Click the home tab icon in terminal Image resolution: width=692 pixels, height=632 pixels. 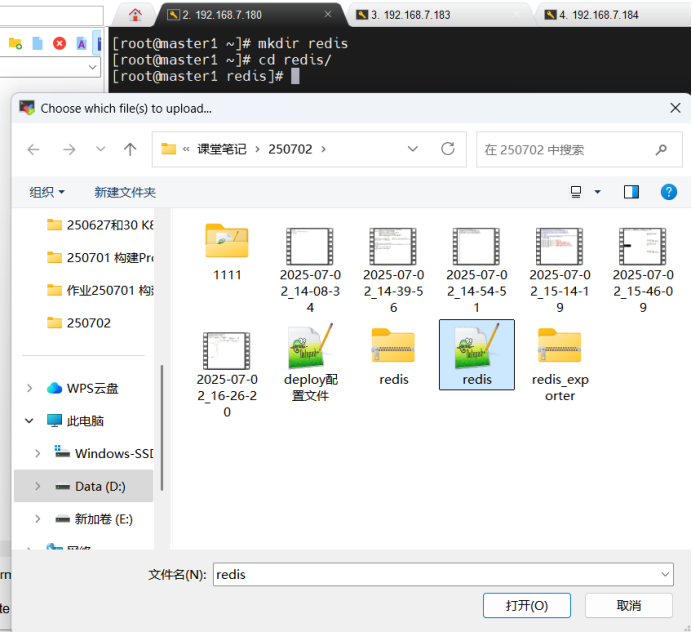tap(136, 14)
